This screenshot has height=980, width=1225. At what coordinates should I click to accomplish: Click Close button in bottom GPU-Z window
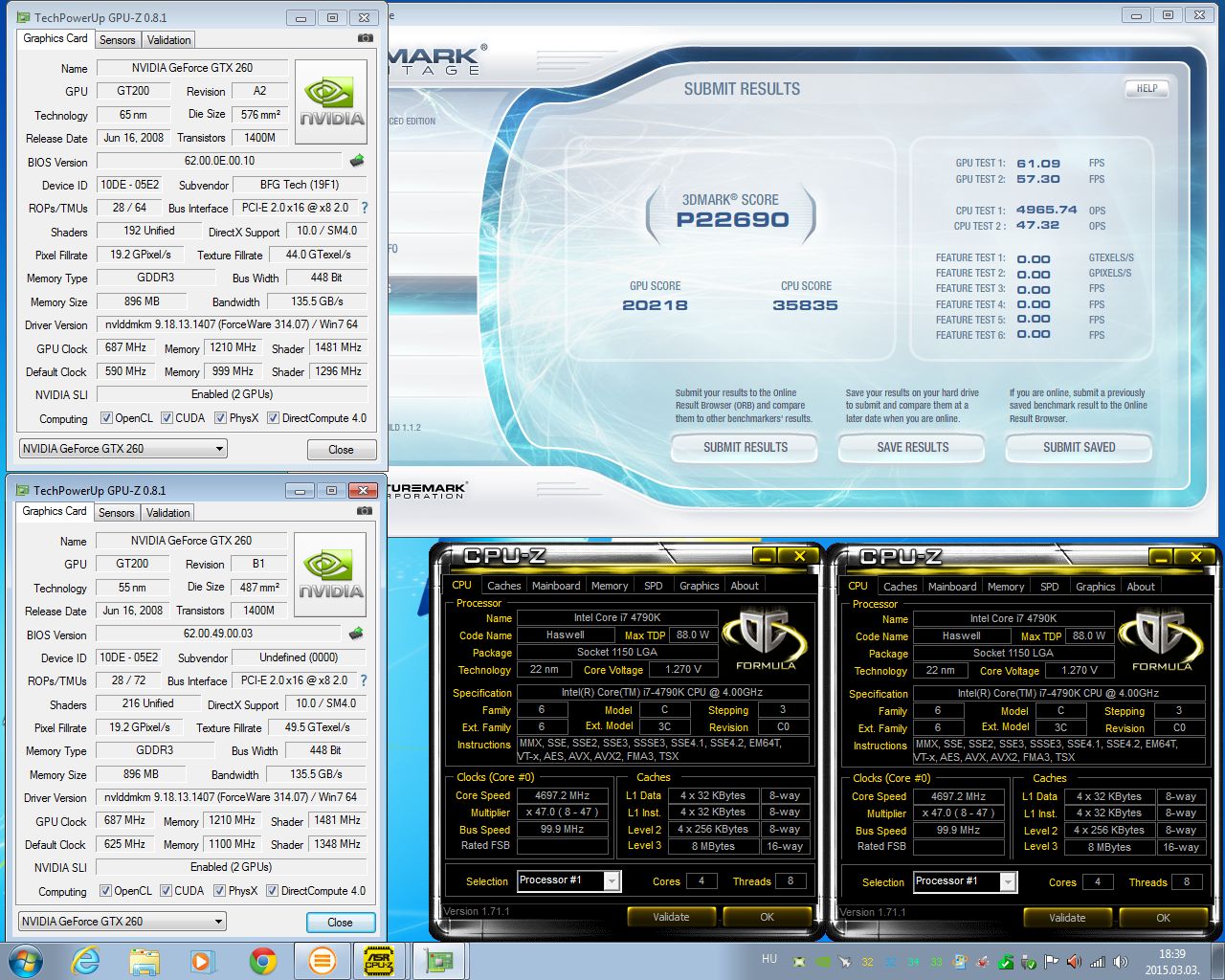[341, 922]
